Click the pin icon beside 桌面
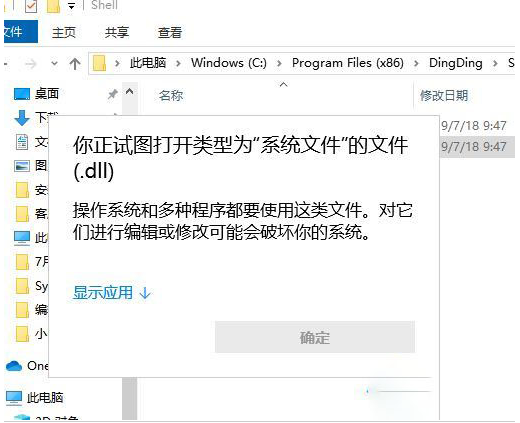520x423 pixels. (113, 94)
